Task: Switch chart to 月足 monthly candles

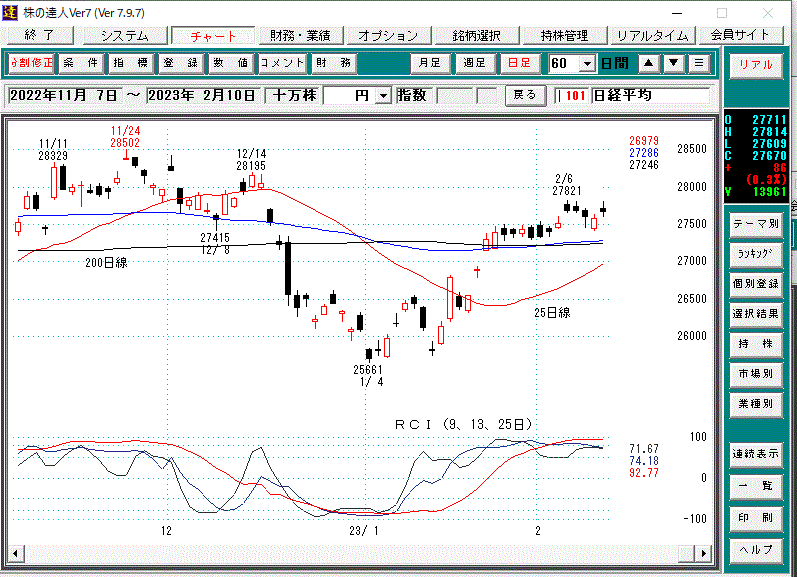Action: tap(429, 63)
